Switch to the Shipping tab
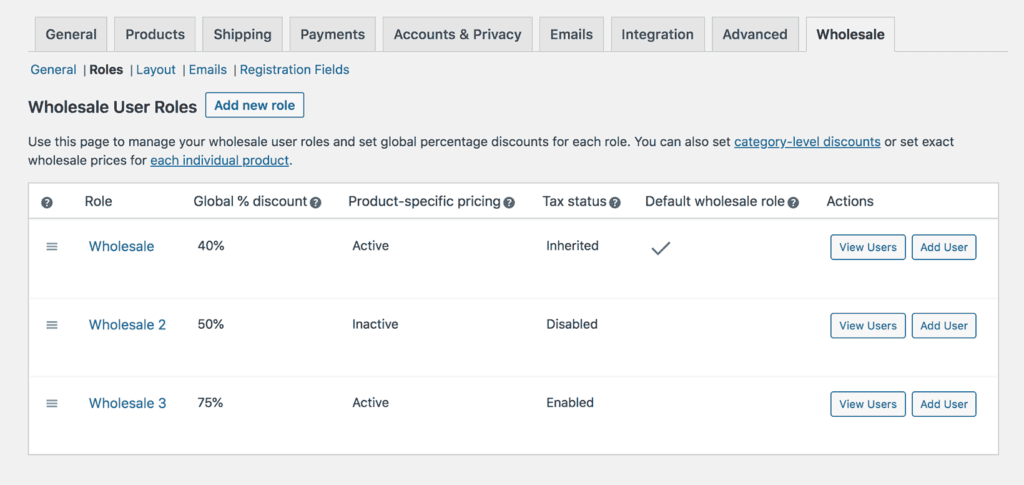The image size is (1024, 485). point(242,34)
